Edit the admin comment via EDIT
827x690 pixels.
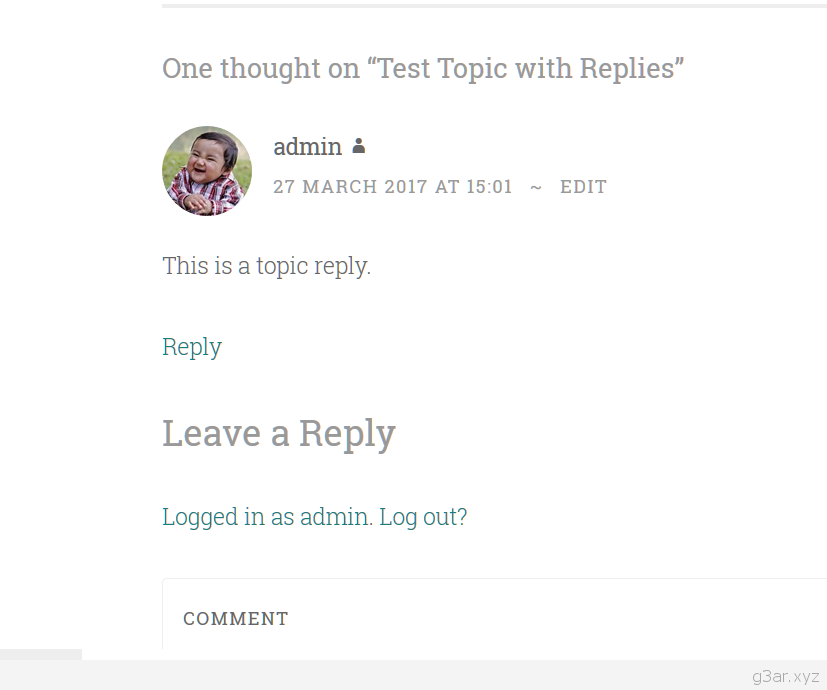[583, 187]
